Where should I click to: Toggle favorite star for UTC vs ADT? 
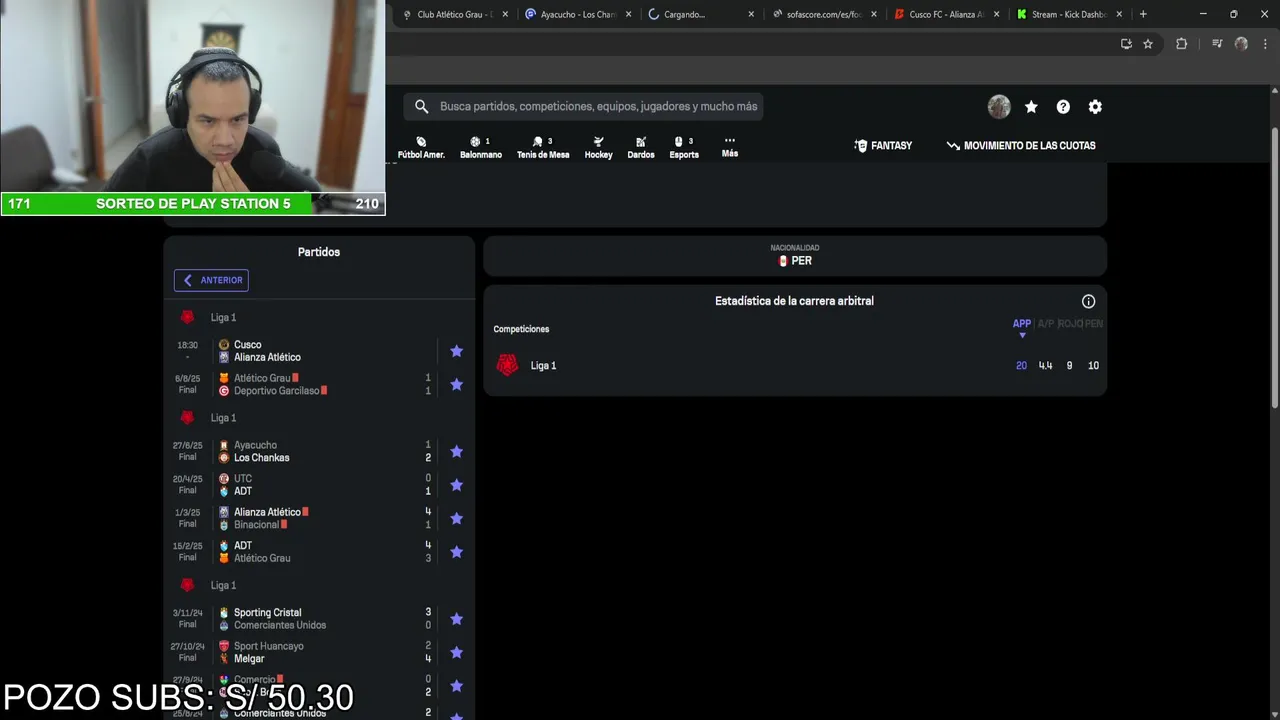tap(456, 485)
